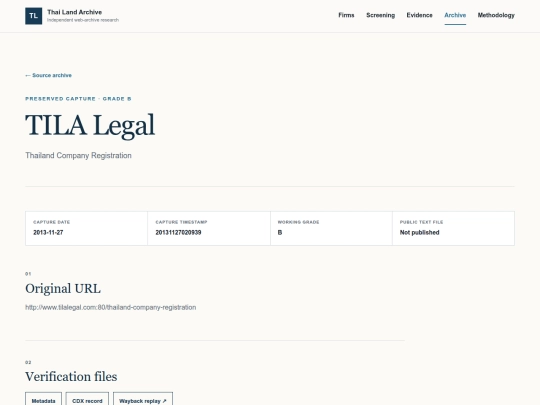Image resolution: width=540 pixels, height=405 pixels.
Task: Click the capture date 2013-11-27
Action: (48, 232)
